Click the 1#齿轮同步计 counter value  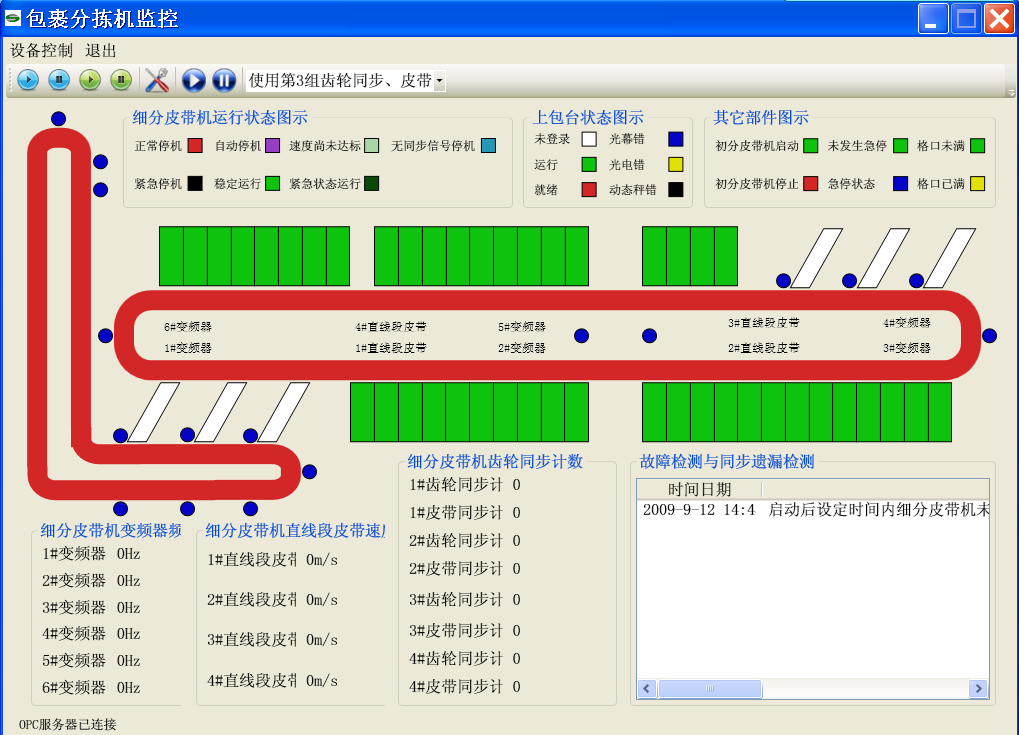pos(516,484)
